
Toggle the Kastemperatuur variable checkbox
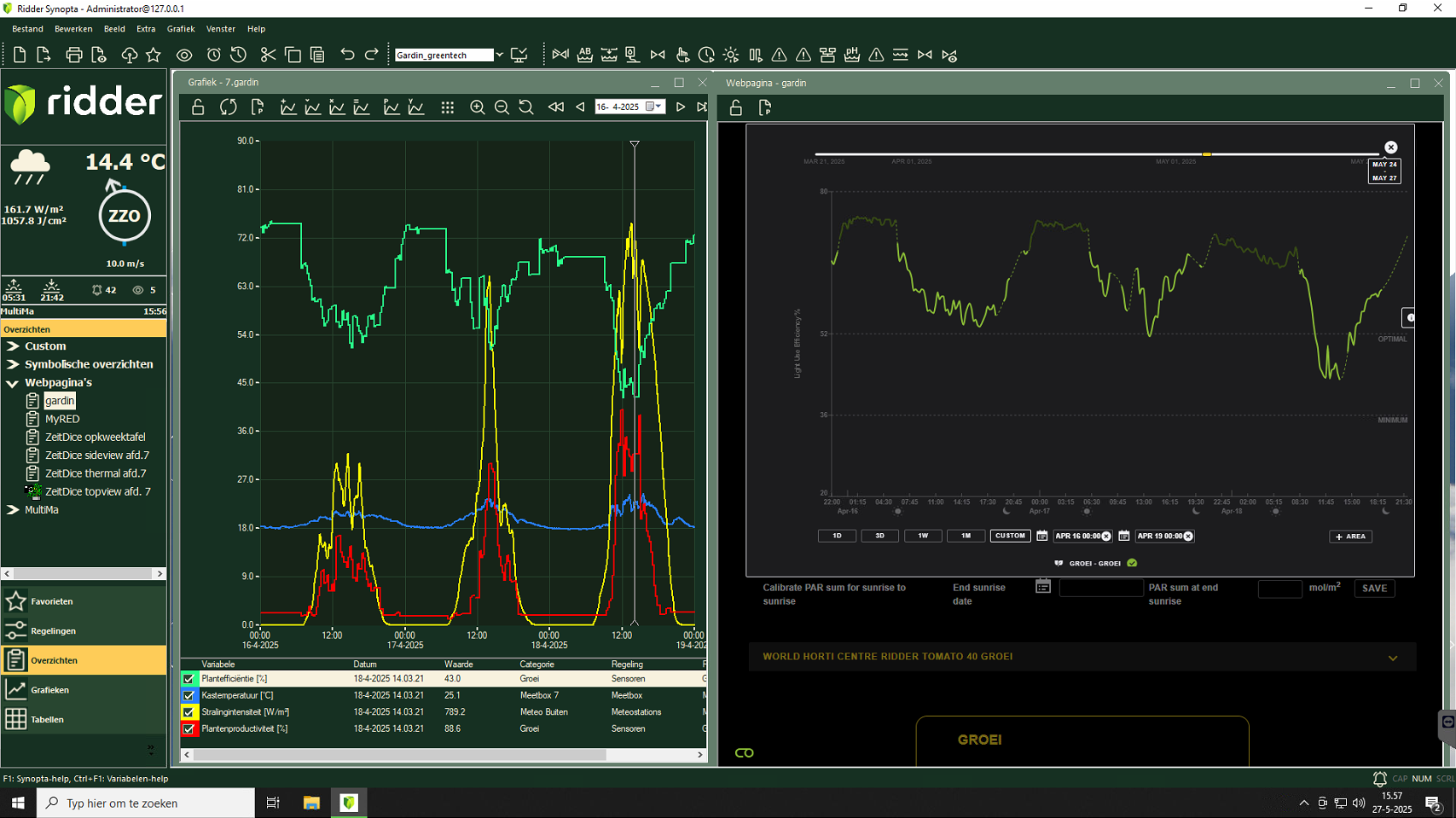pyautogui.click(x=189, y=696)
